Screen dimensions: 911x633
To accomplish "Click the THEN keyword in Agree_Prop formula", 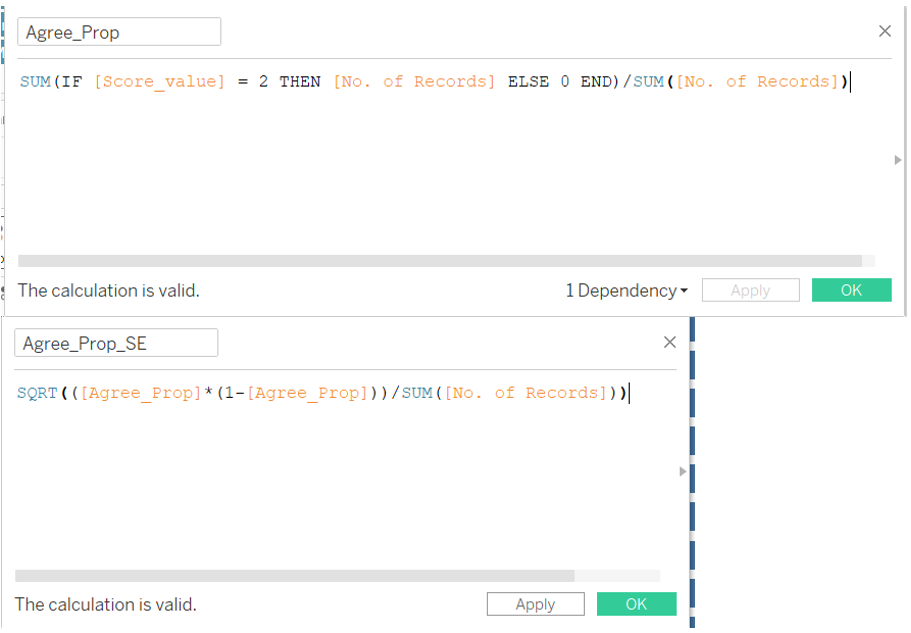I will (300, 82).
